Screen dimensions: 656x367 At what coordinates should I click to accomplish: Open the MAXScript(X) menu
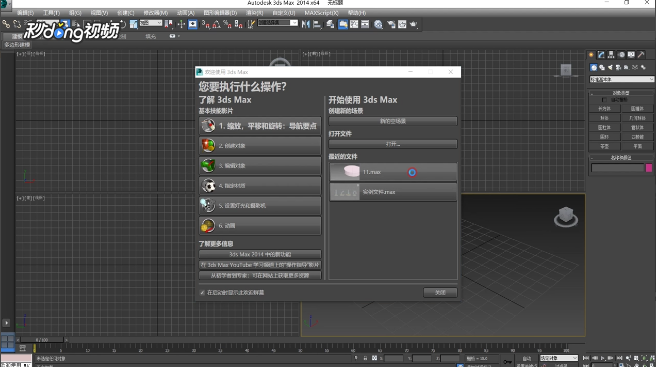click(321, 13)
